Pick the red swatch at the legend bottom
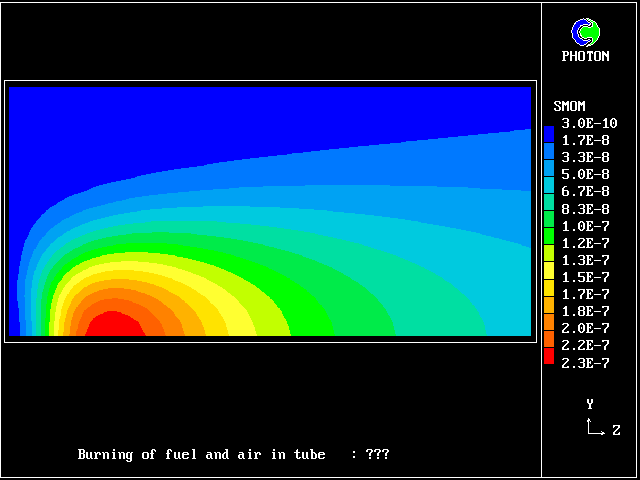640x480 pixels. point(548,355)
